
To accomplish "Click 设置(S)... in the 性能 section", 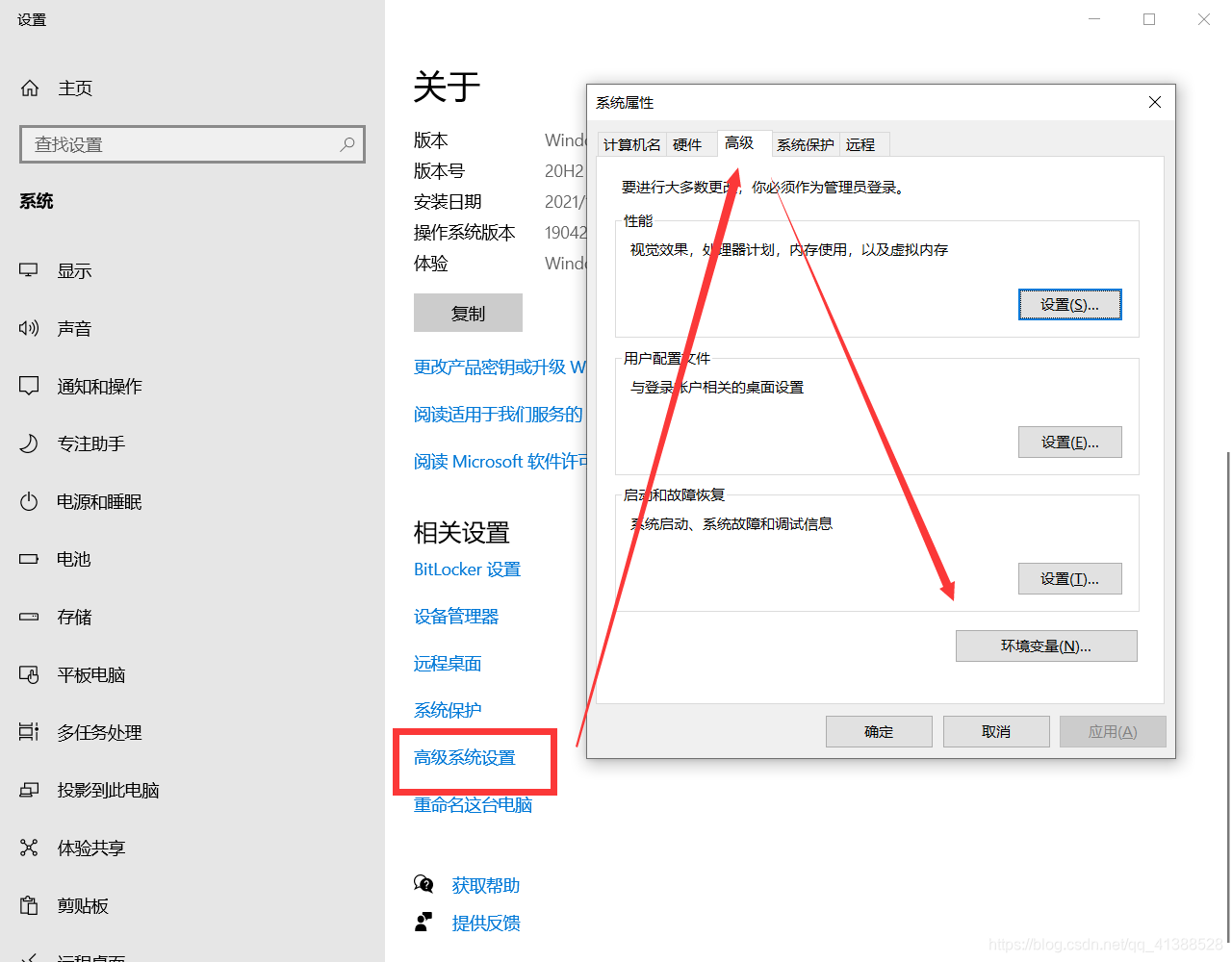I will [x=1070, y=305].
